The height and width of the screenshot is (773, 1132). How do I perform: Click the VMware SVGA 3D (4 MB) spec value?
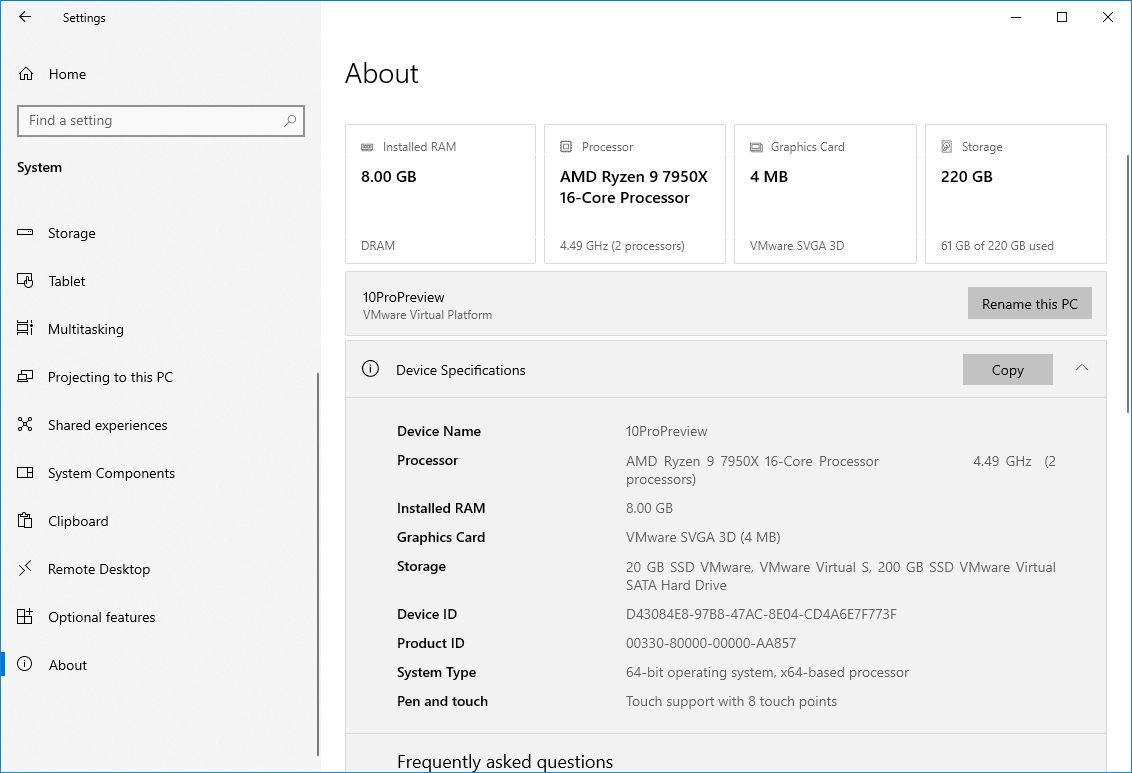tap(703, 537)
